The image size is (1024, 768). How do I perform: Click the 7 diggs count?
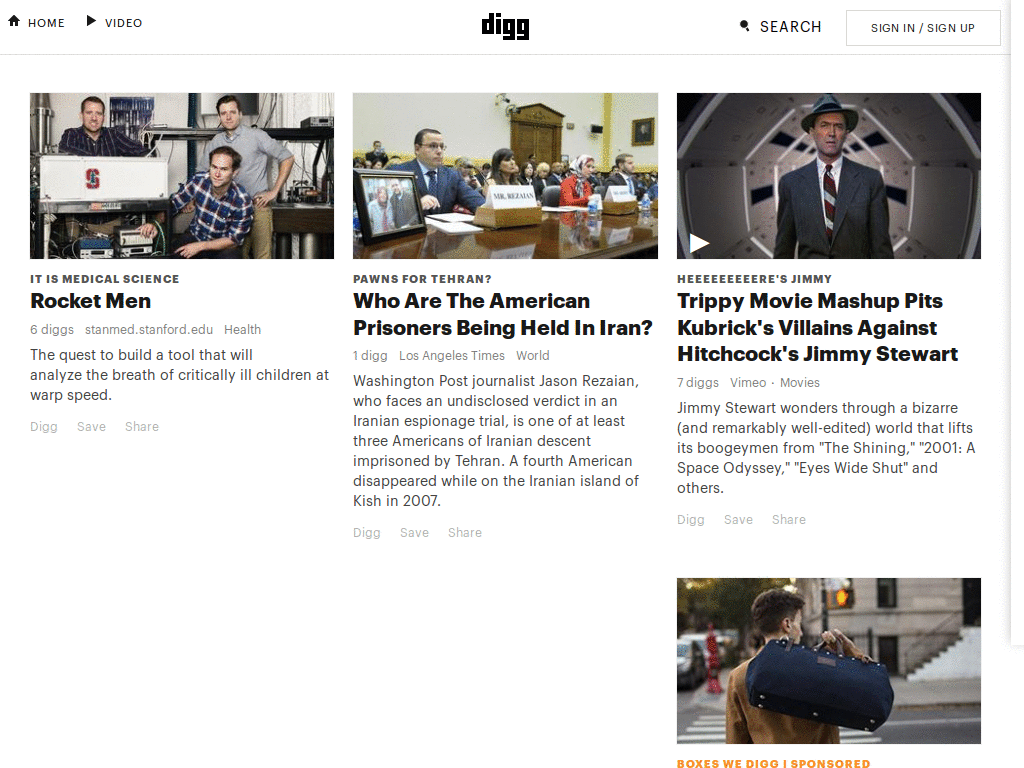[x=697, y=383]
